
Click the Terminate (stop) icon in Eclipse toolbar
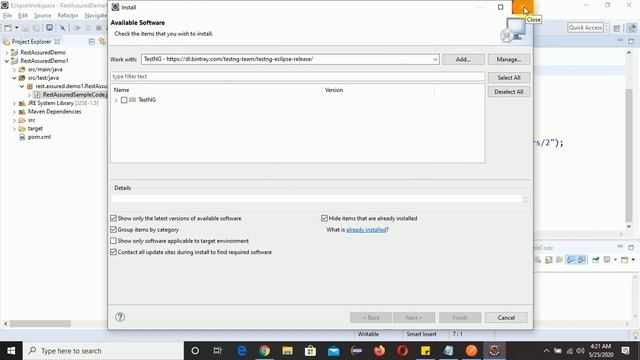click(x=98, y=28)
